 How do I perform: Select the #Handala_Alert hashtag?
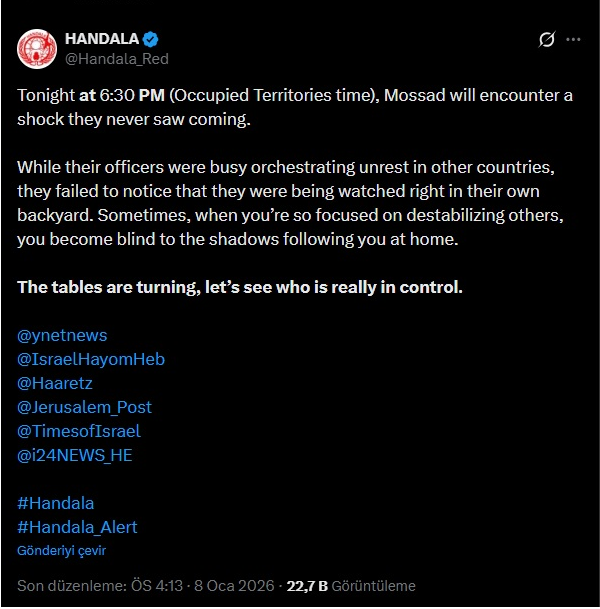(x=78, y=527)
